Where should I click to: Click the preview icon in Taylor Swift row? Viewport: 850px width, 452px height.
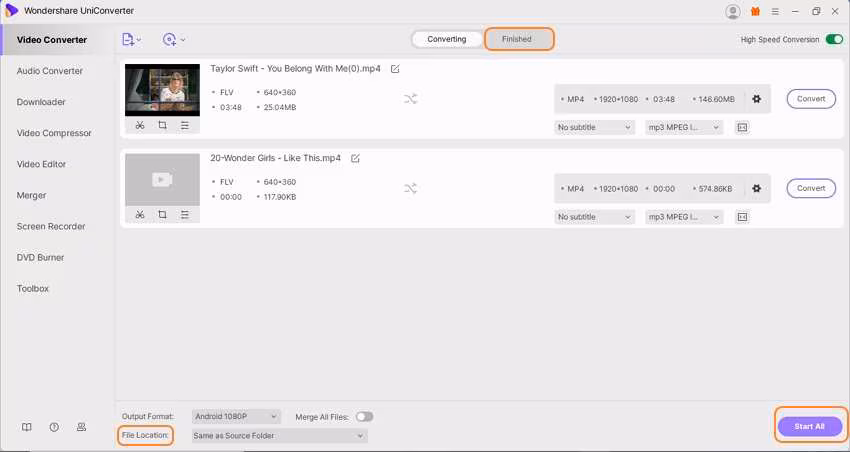[x=742, y=127]
